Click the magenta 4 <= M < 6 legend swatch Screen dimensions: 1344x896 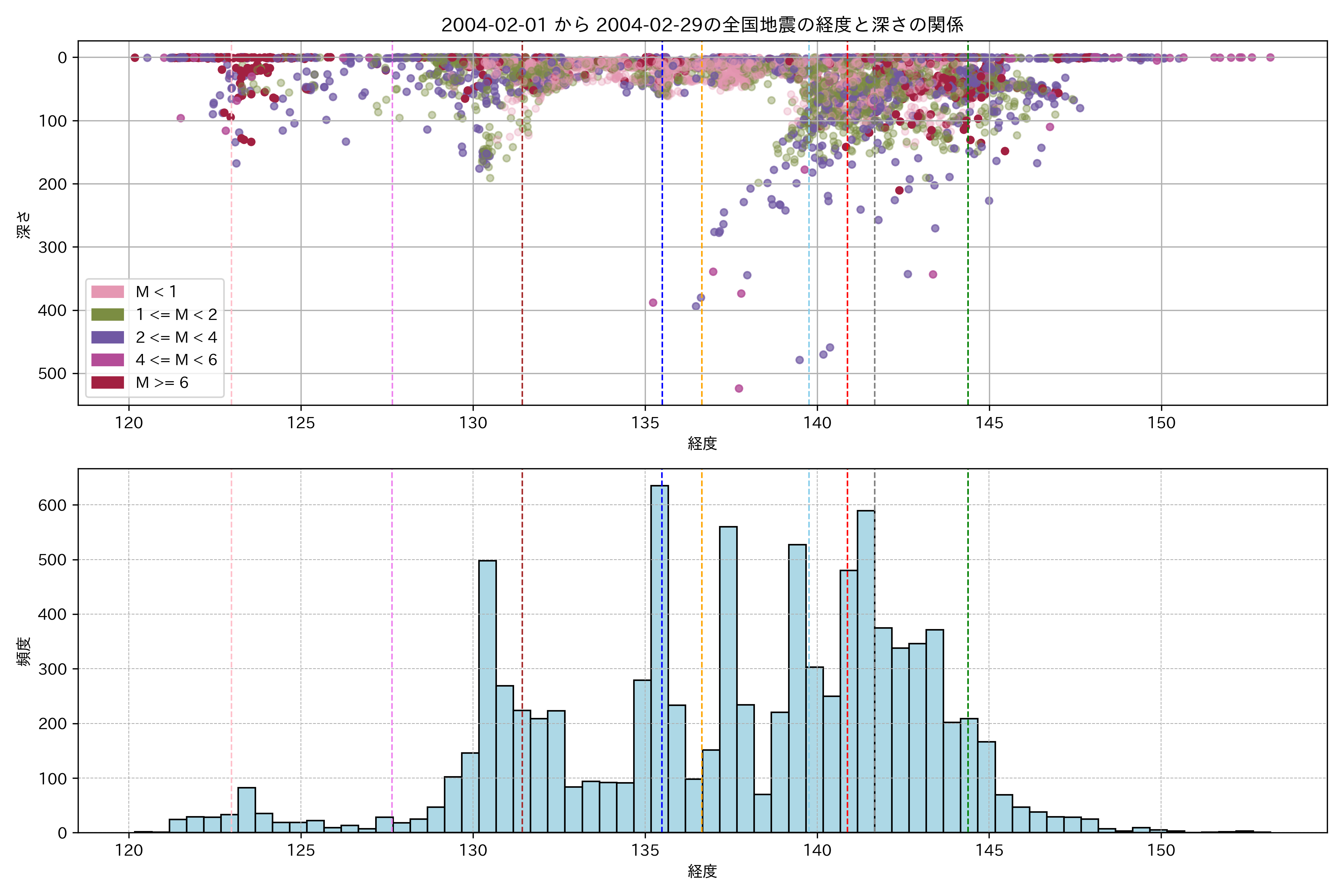(108, 360)
